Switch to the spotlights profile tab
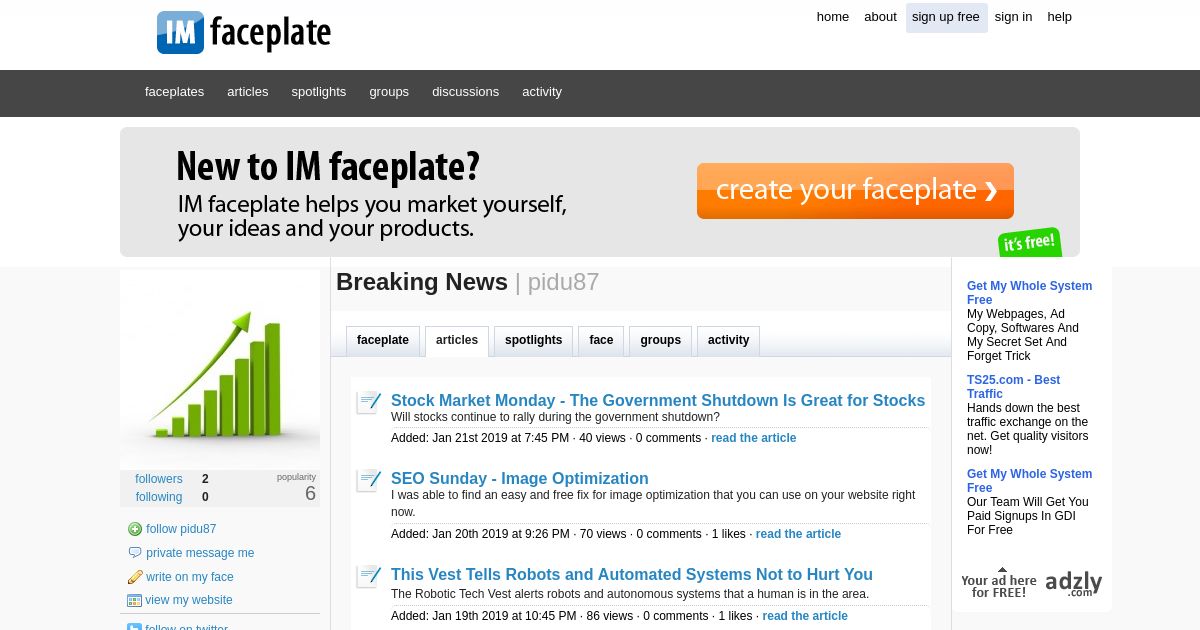Viewport: 1200px width, 630px height. [533, 341]
